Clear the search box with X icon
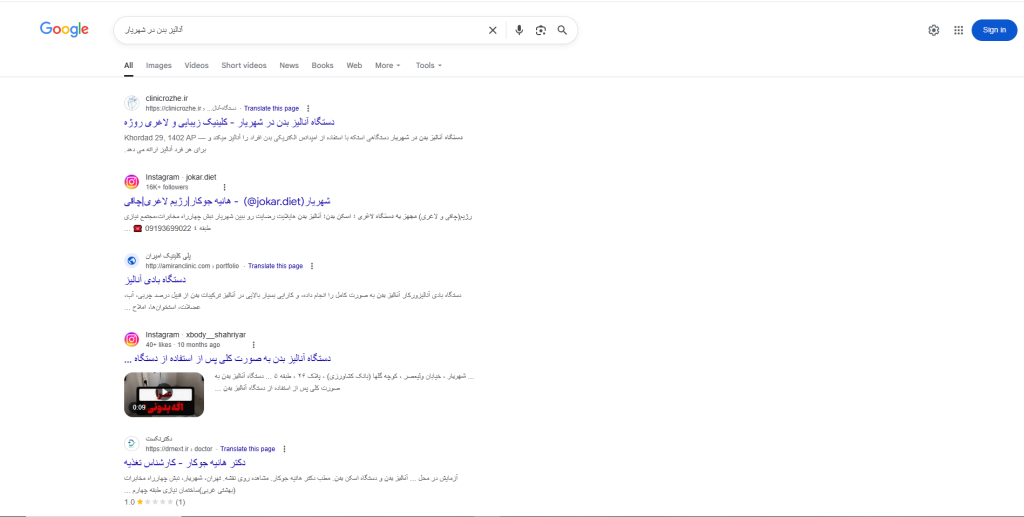1024x517 pixels. coord(493,30)
